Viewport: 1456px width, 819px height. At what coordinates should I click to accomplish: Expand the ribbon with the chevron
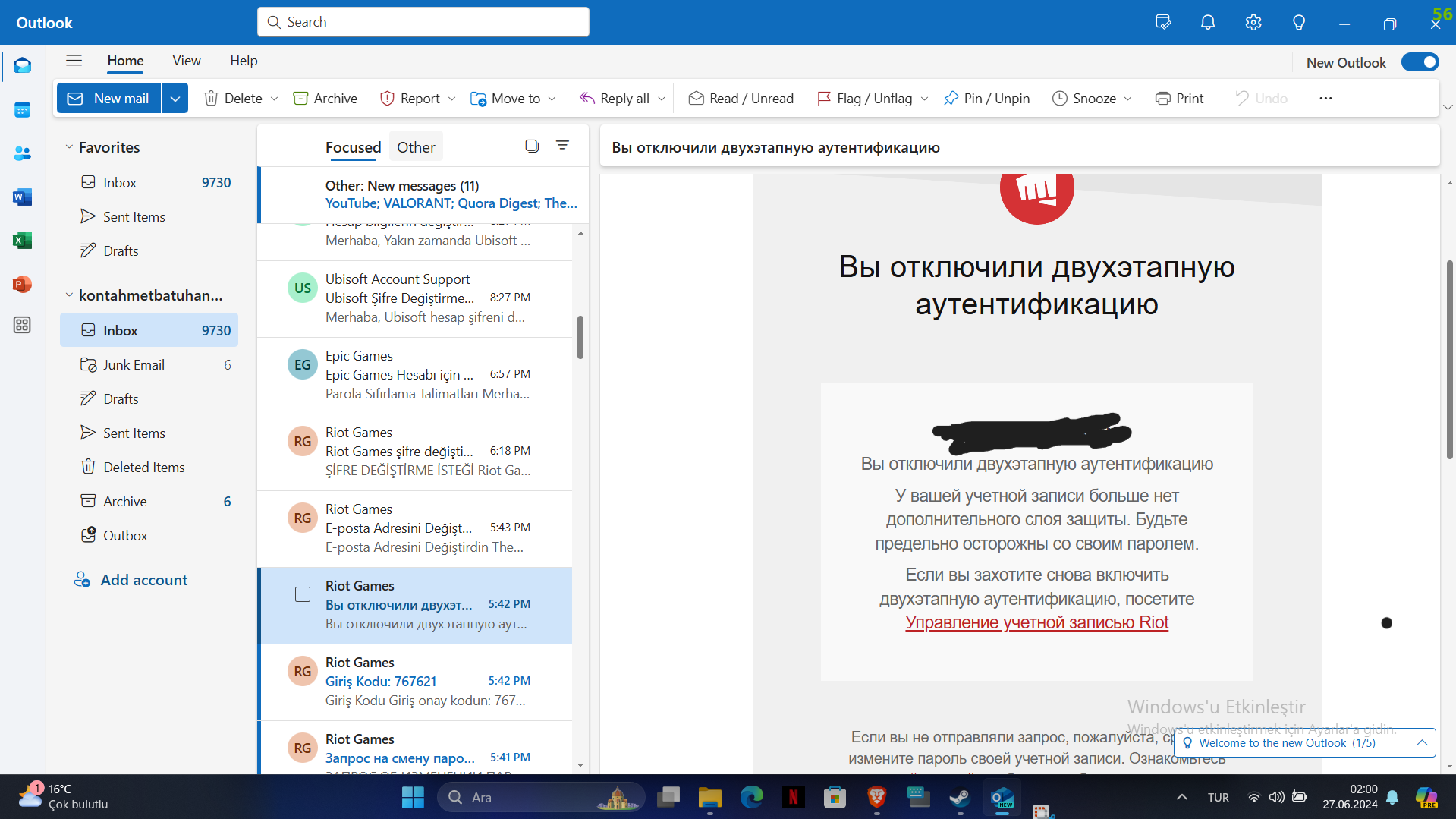pos(1448,107)
